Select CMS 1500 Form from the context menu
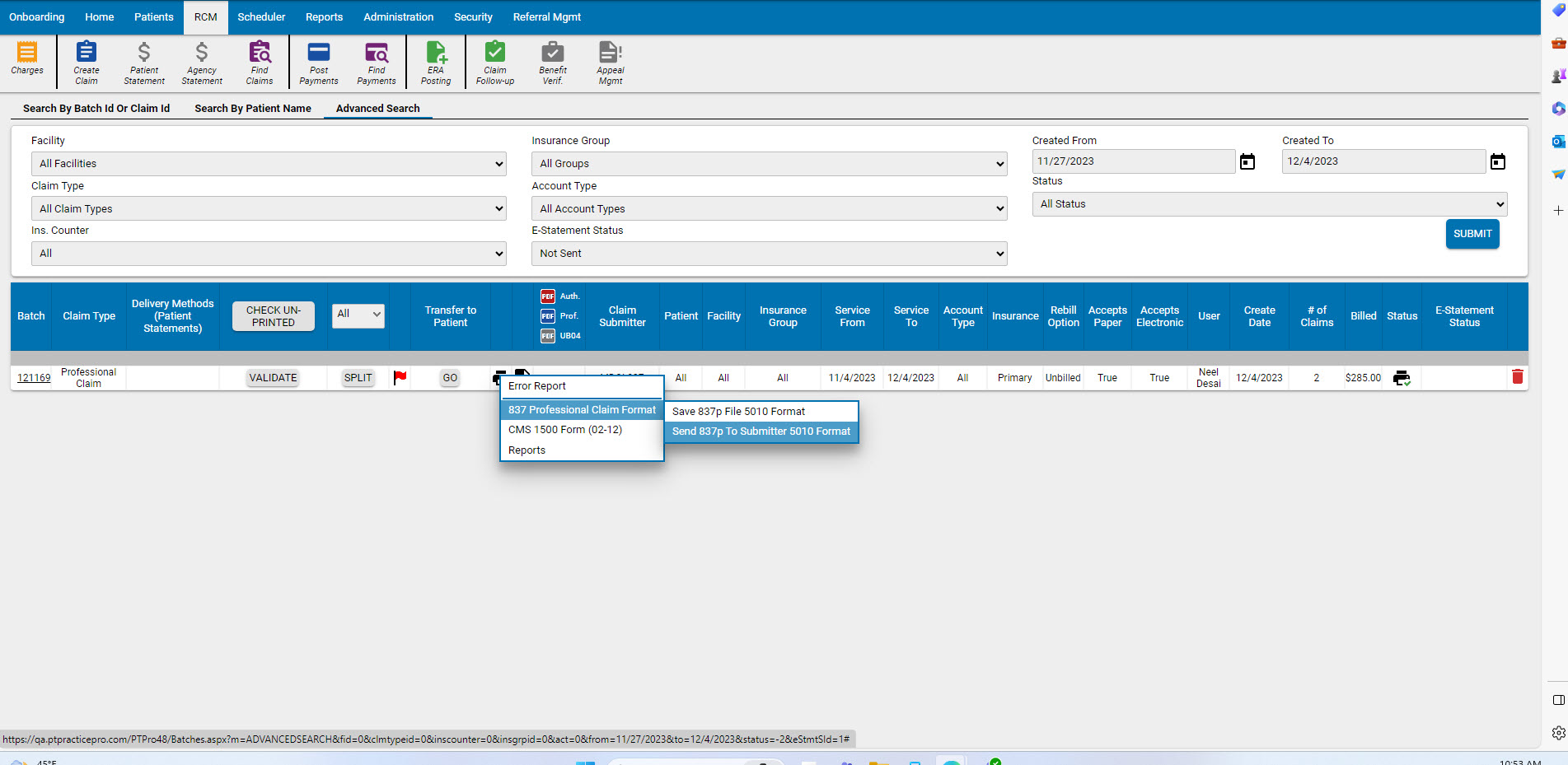1568x765 pixels. [564, 429]
